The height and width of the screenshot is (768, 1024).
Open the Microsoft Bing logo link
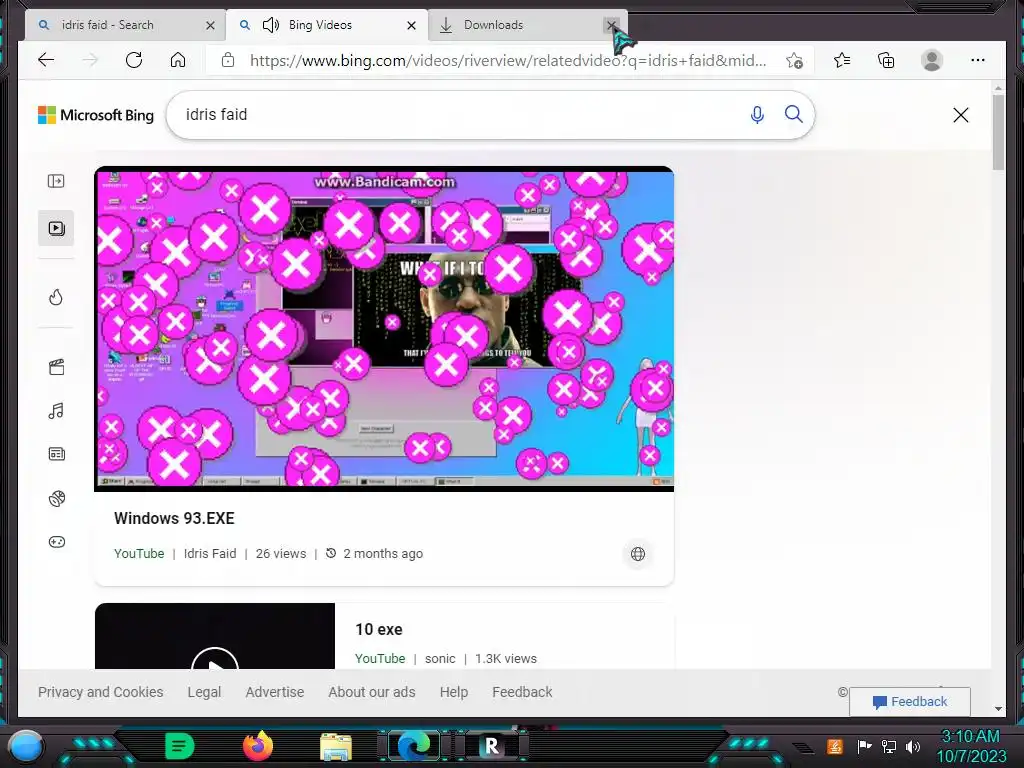[x=96, y=115]
